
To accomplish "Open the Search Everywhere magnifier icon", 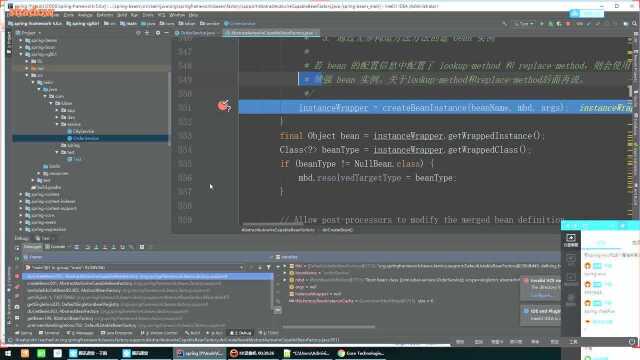I will pyautogui.click(x=634, y=24).
